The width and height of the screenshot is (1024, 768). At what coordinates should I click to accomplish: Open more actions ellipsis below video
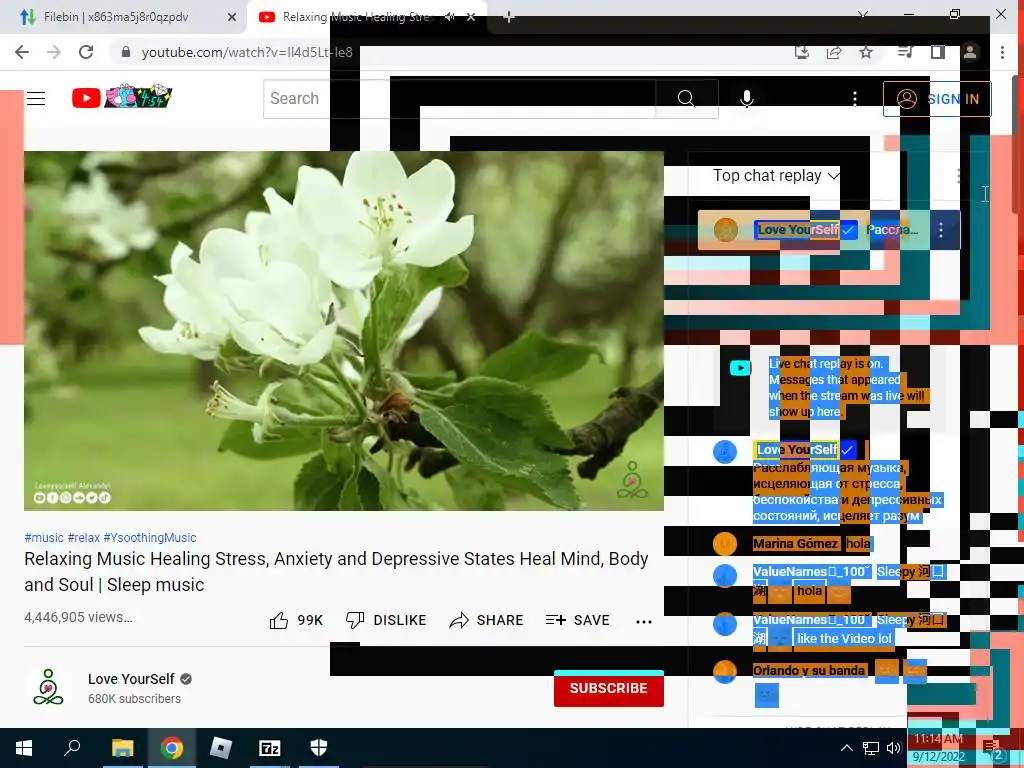point(644,622)
